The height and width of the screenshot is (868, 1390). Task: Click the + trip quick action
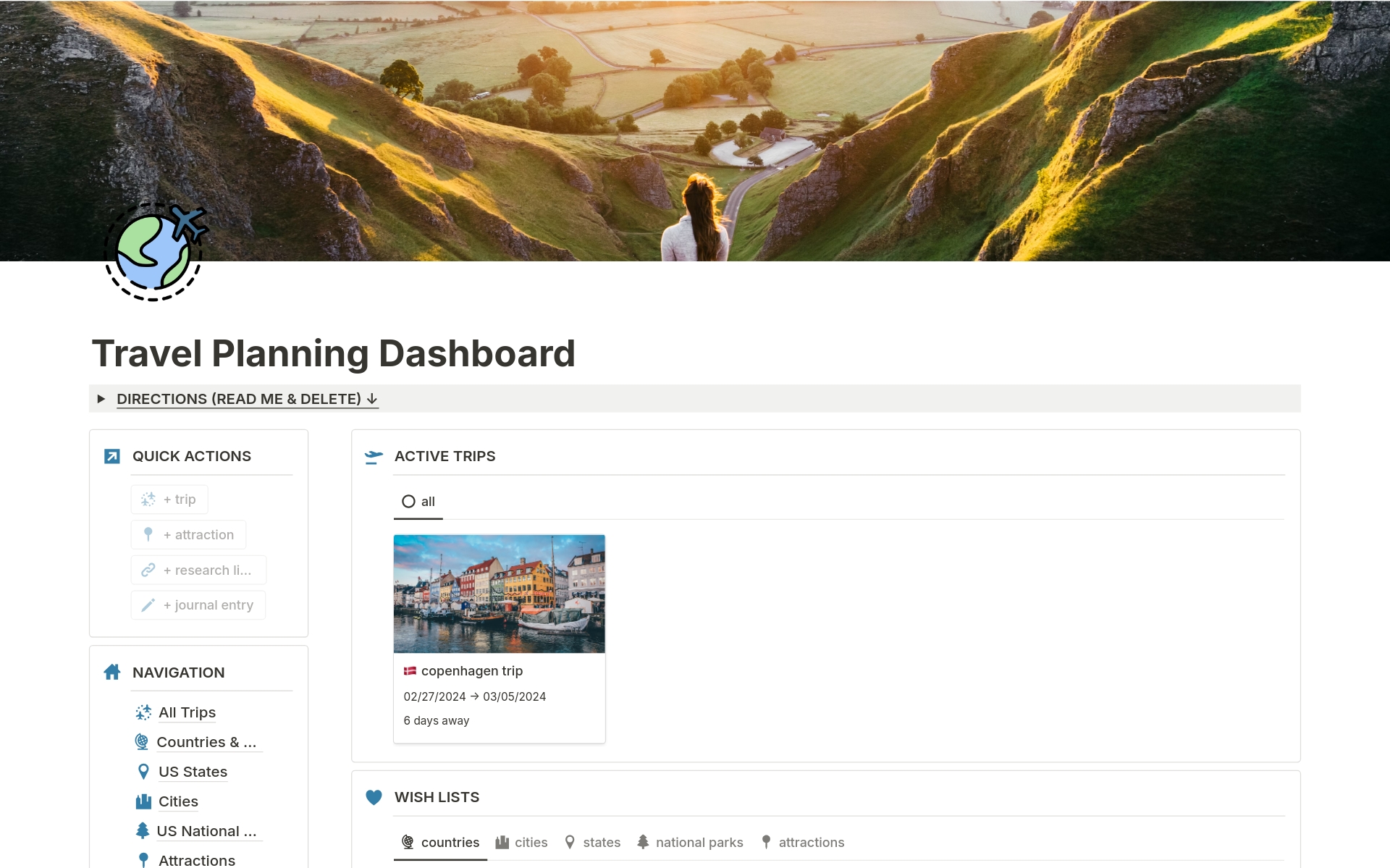click(x=169, y=499)
